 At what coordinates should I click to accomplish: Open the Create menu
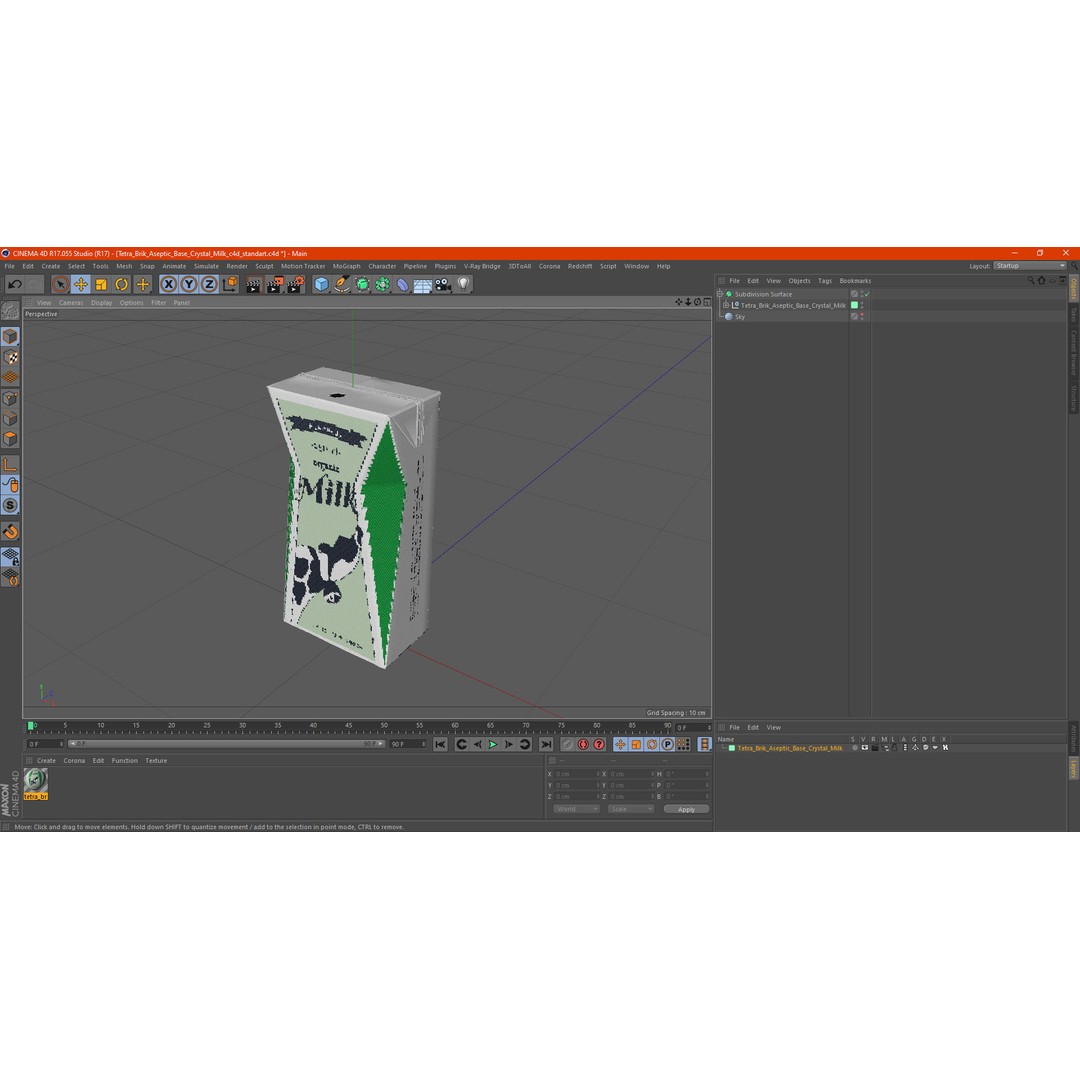coord(51,266)
